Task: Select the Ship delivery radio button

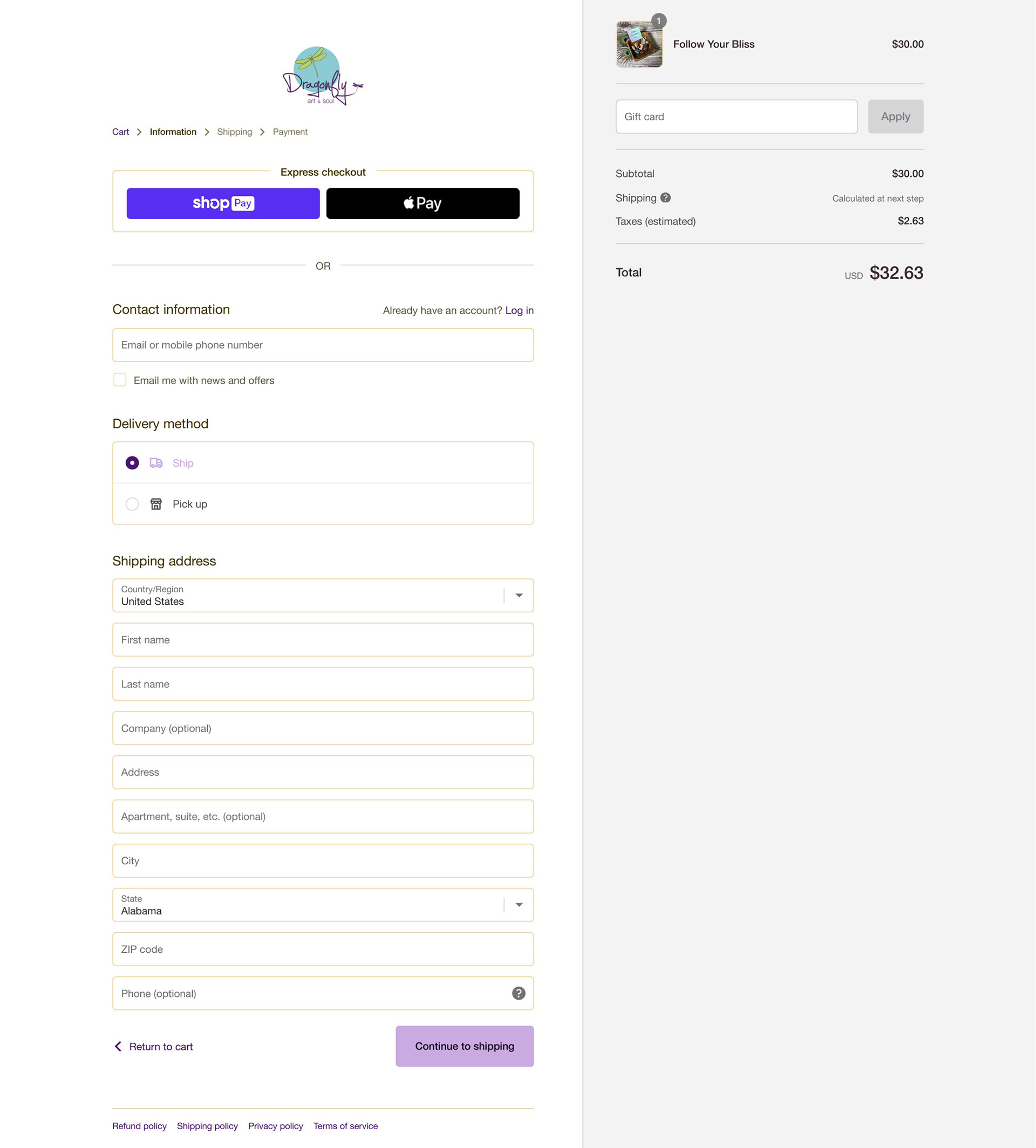Action: [x=132, y=463]
